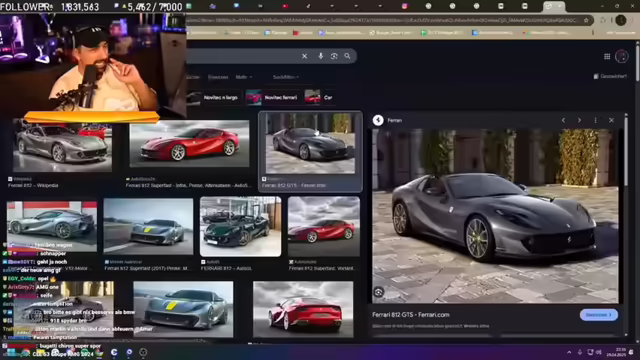Select the selected grey 812 GTS thumbnail
The image size is (640, 360).
[x=310, y=143]
